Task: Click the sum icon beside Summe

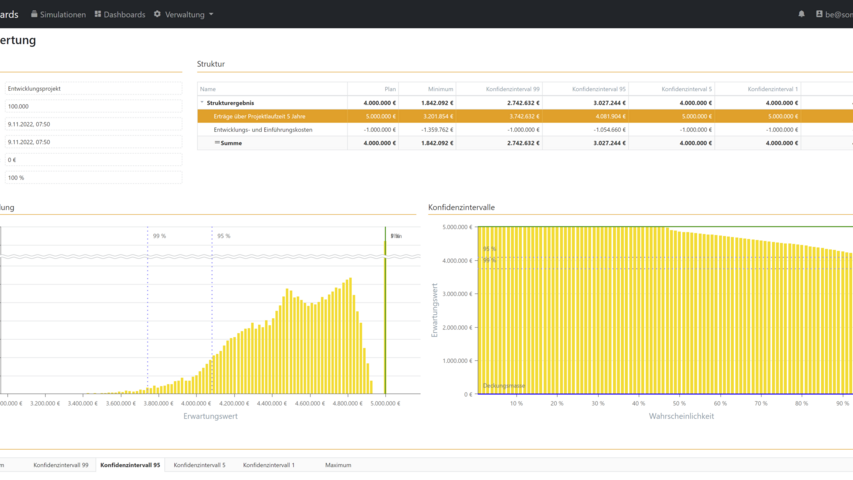Action: 217,143
